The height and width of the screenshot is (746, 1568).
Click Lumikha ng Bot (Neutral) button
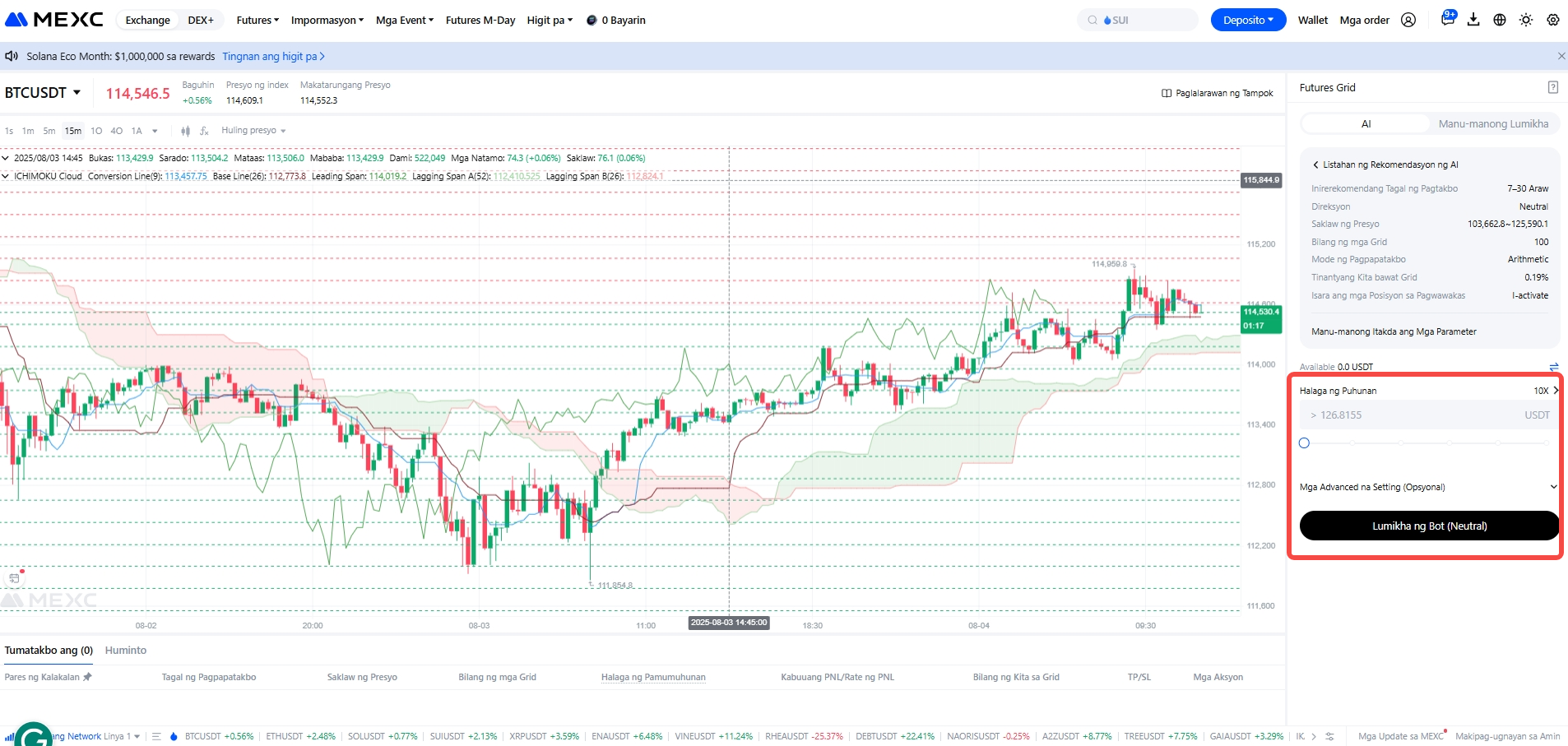coord(1429,526)
